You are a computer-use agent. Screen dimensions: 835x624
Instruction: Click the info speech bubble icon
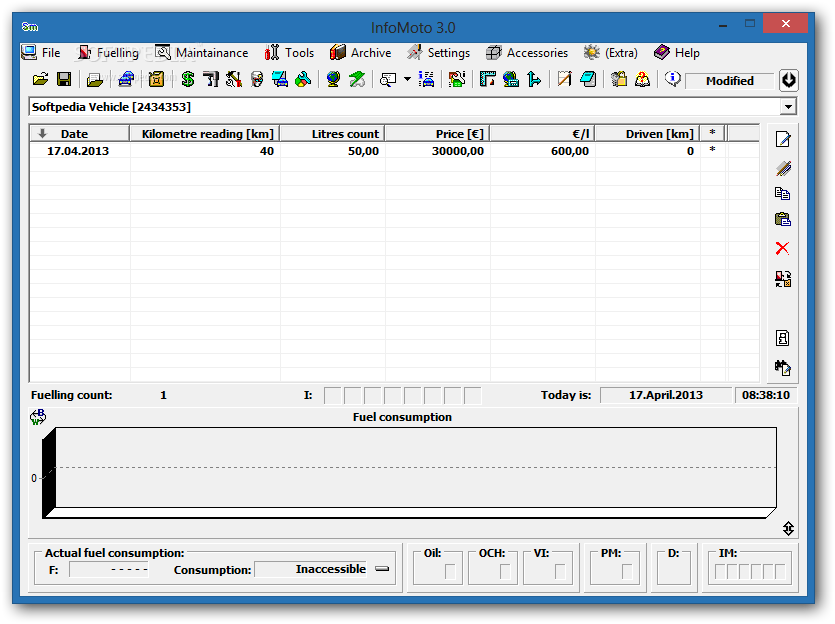tap(673, 79)
